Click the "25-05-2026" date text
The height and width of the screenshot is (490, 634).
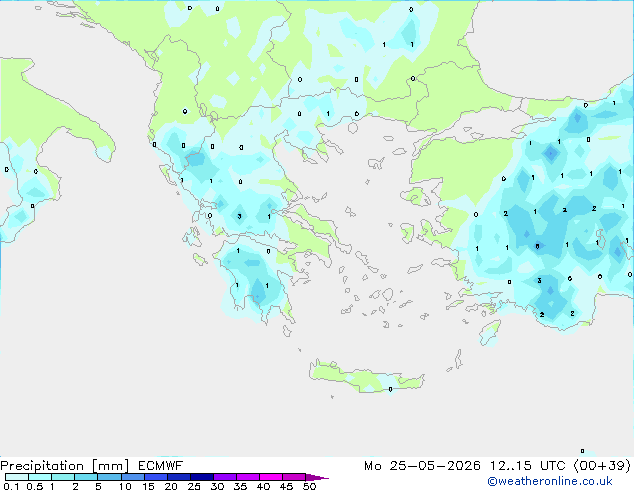(435, 466)
